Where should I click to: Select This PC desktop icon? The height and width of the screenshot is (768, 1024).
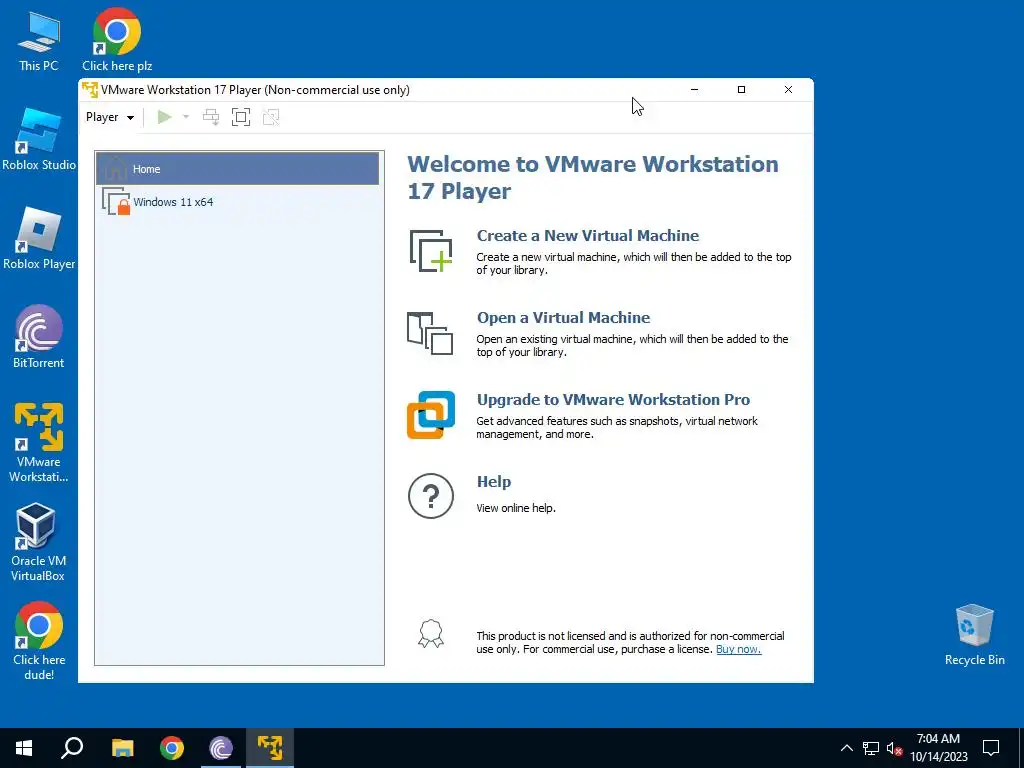[x=39, y=41]
